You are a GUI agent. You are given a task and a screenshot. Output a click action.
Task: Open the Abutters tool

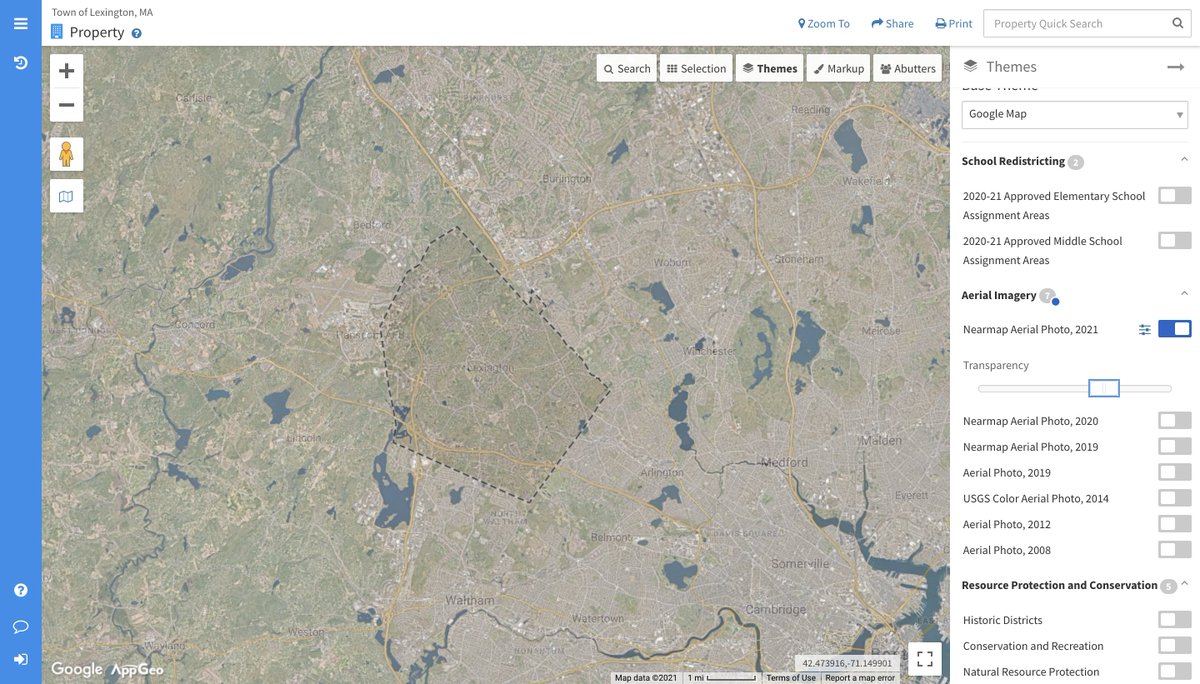tap(908, 68)
